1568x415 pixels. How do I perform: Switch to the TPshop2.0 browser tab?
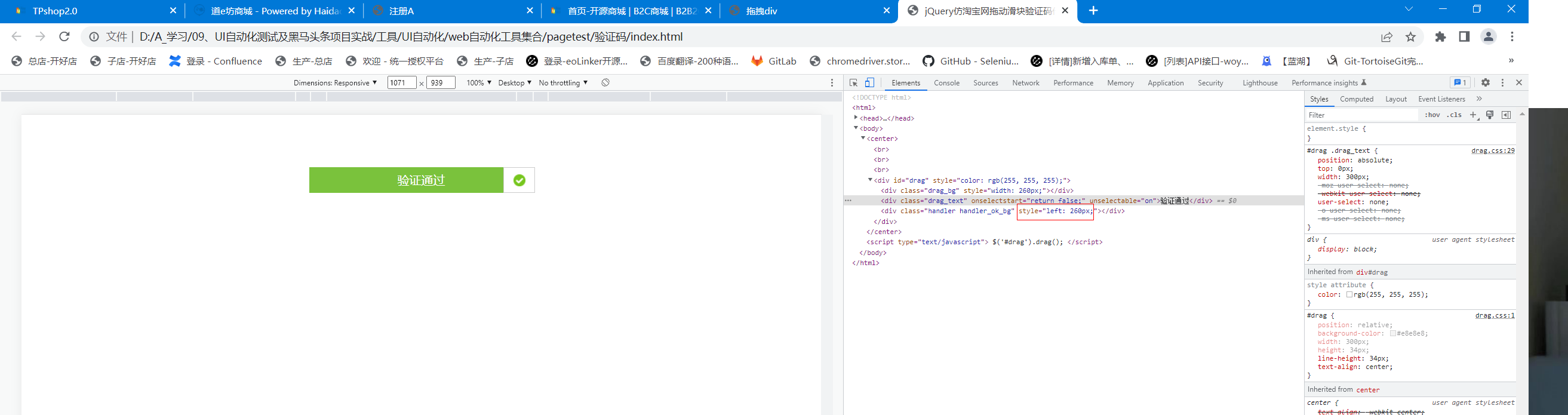[x=91, y=11]
